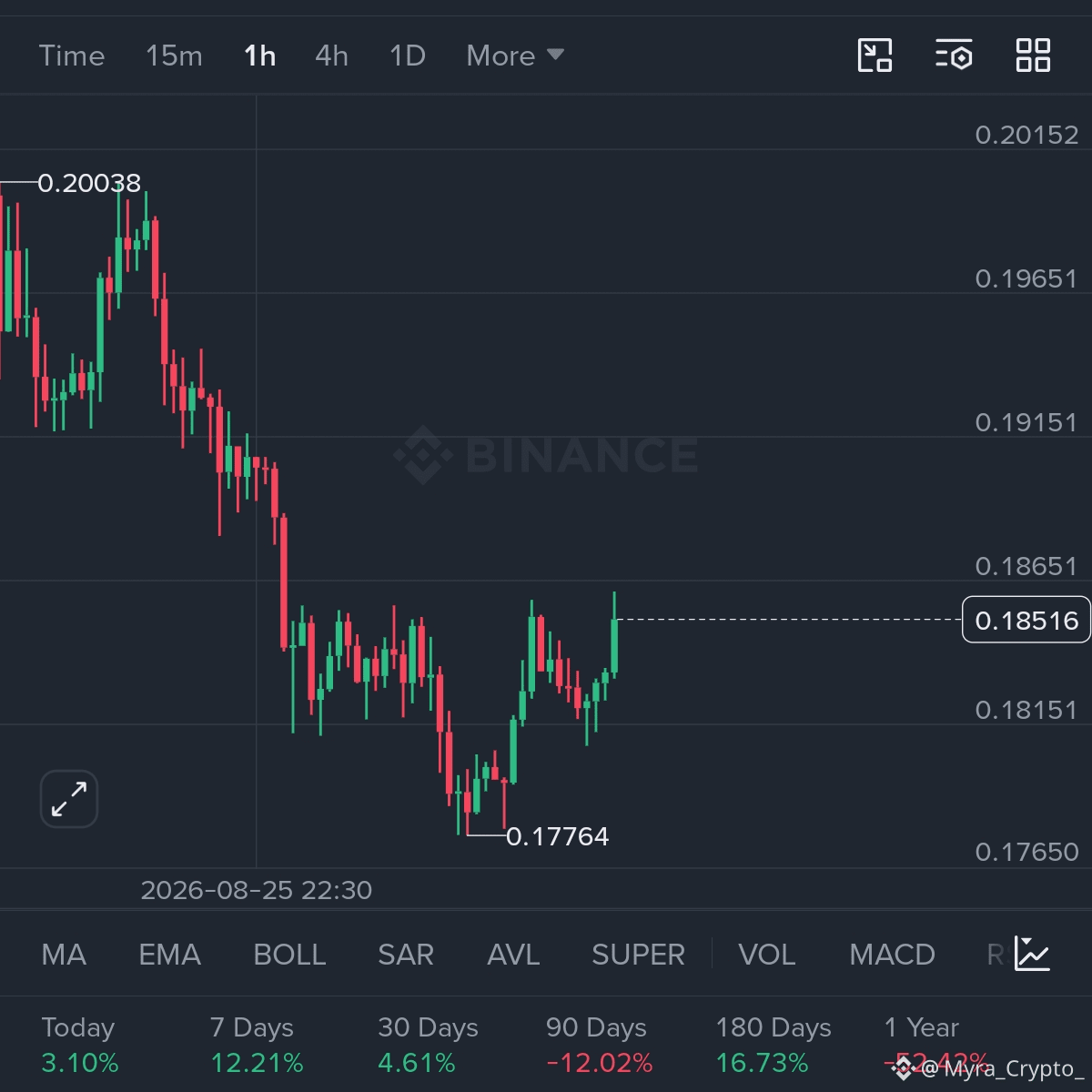Toggle the MACD indicator
This screenshot has width=1092, height=1092.
tap(892, 955)
